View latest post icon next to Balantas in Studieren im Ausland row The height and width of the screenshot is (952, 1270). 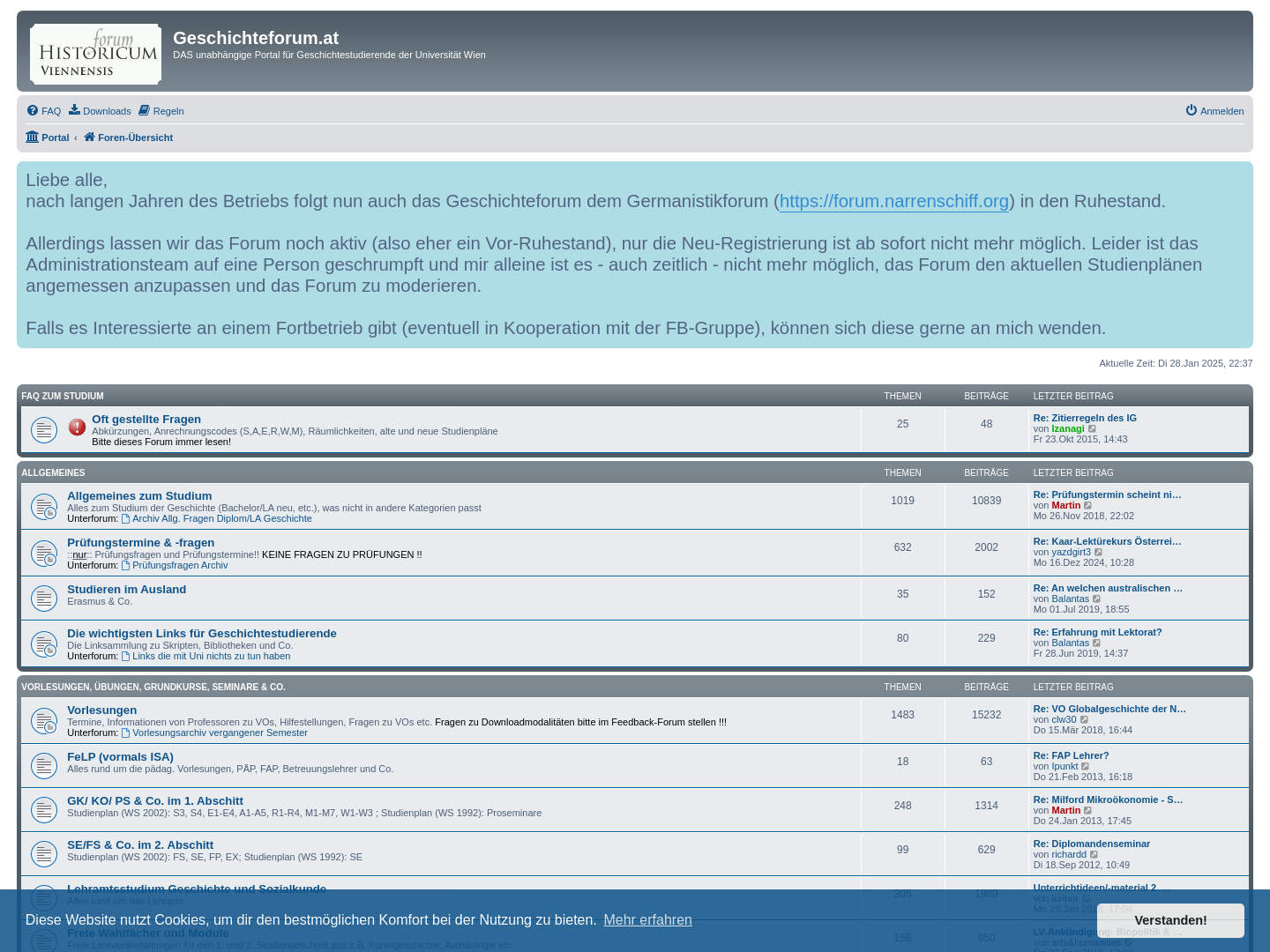pos(1097,599)
